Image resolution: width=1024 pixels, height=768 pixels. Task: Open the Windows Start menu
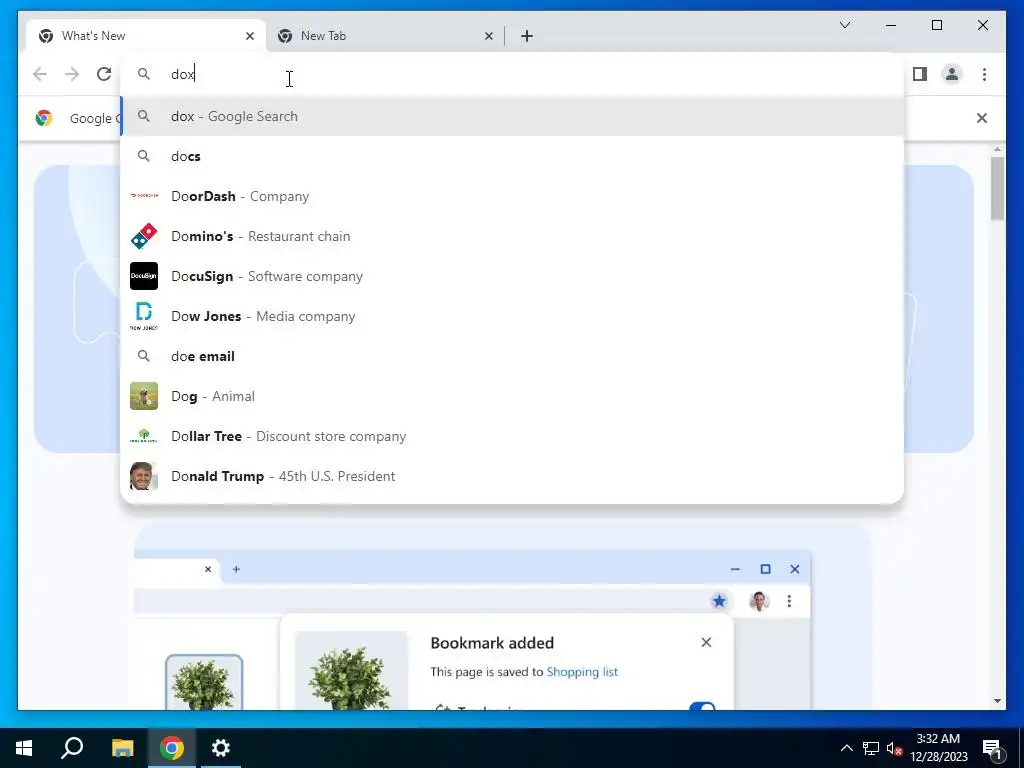24,748
